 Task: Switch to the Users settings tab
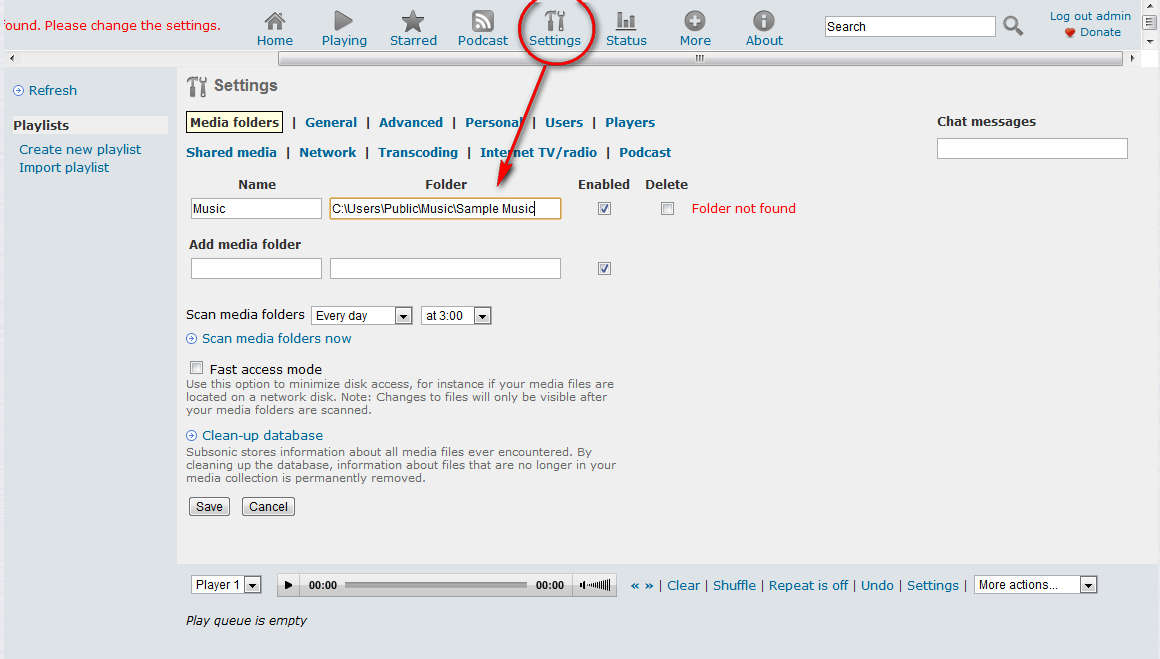coord(564,123)
